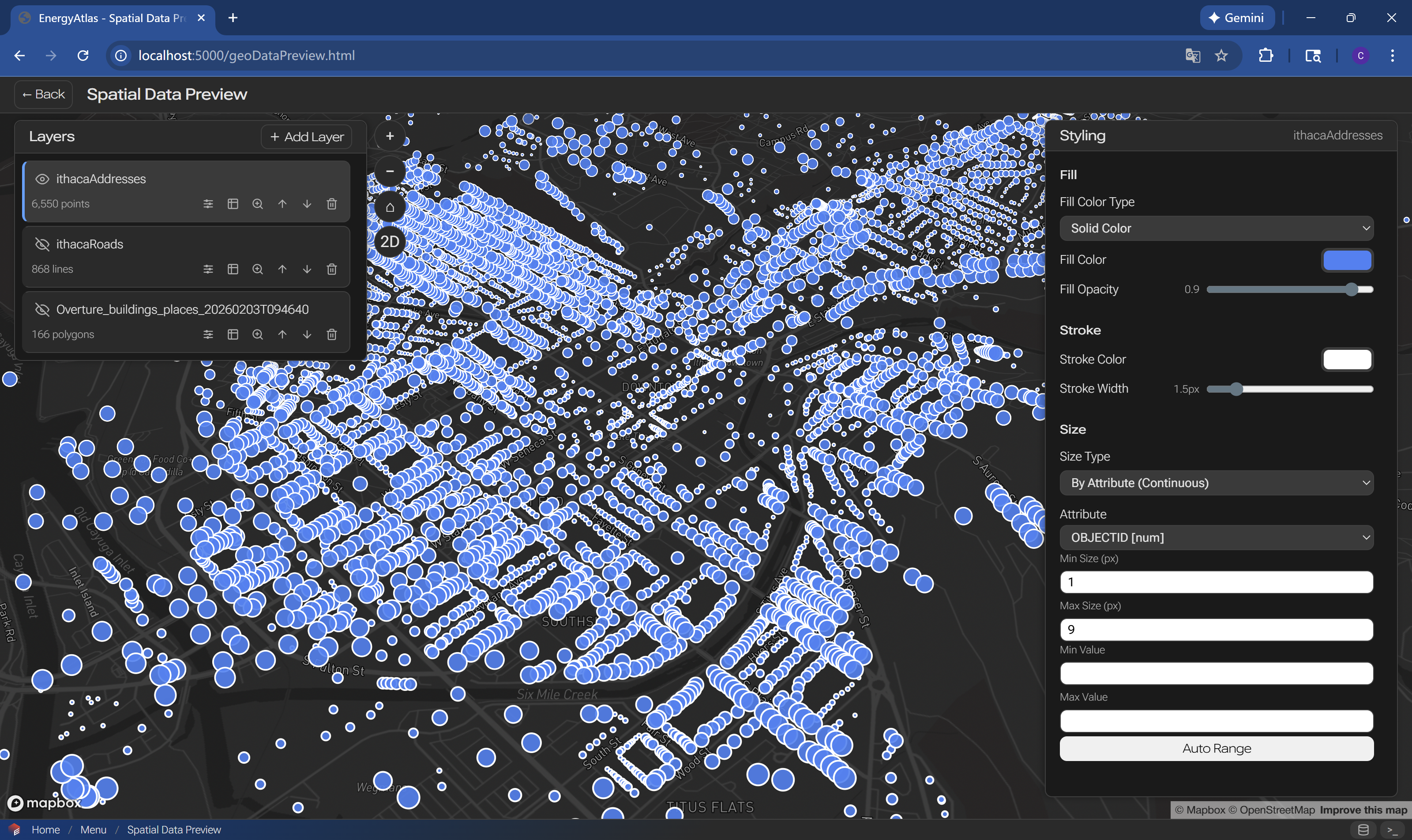The width and height of the screenshot is (1412, 840).
Task: Delete the ithacaRoads layer
Action: (x=332, y=269)
